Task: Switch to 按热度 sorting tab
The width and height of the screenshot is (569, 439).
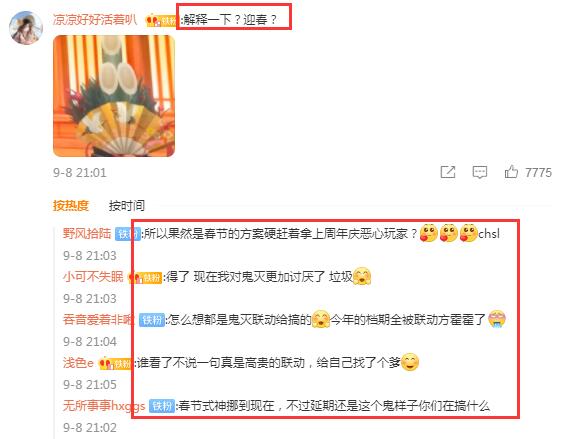Action: [71, 205]
